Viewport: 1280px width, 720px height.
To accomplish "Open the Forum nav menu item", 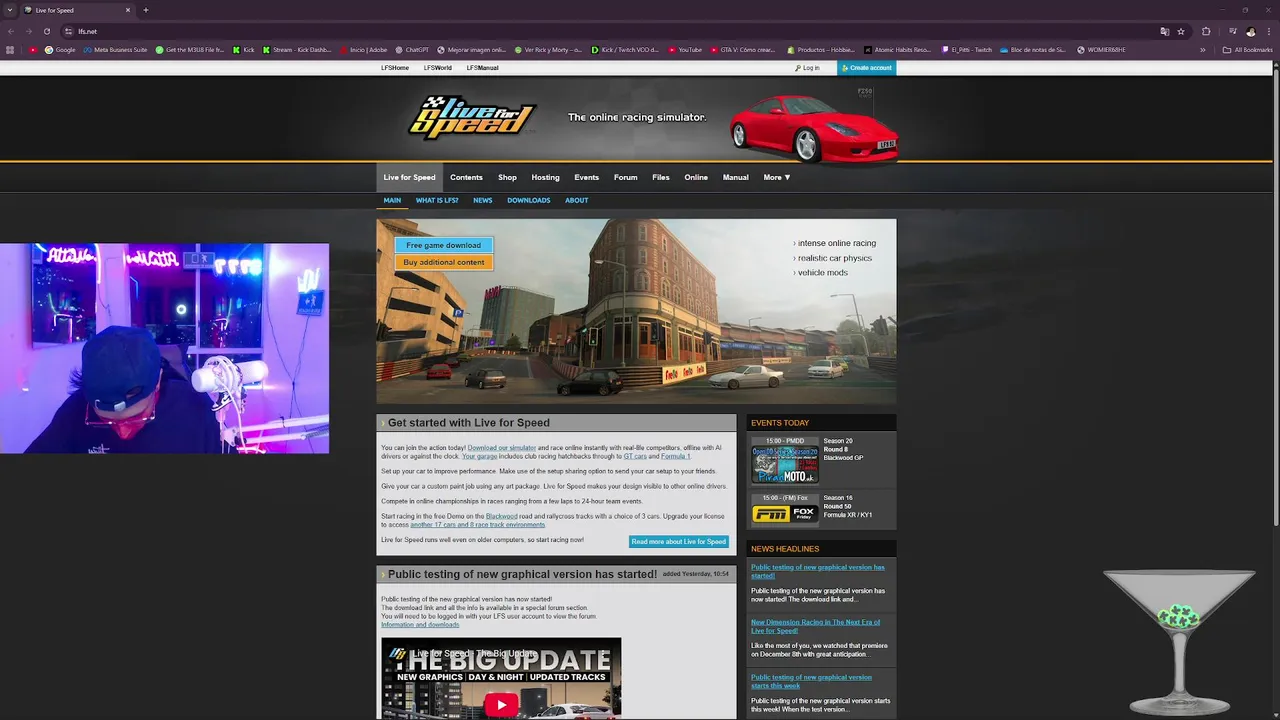I will tap(625, 178).
